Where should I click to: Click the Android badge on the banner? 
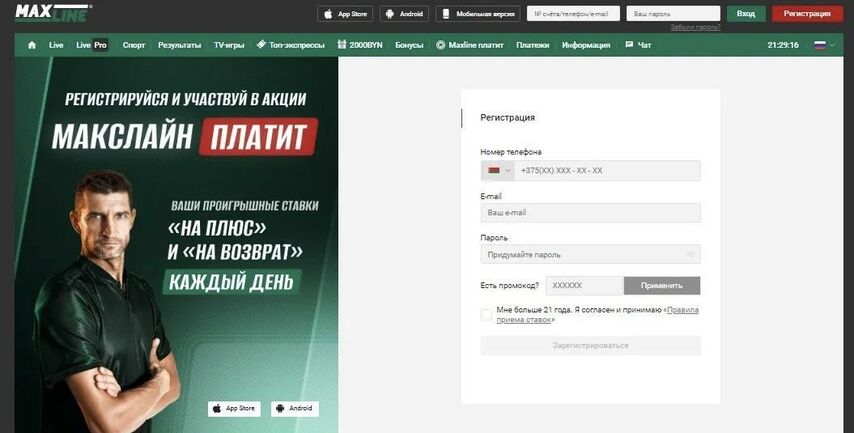[295, 408]
